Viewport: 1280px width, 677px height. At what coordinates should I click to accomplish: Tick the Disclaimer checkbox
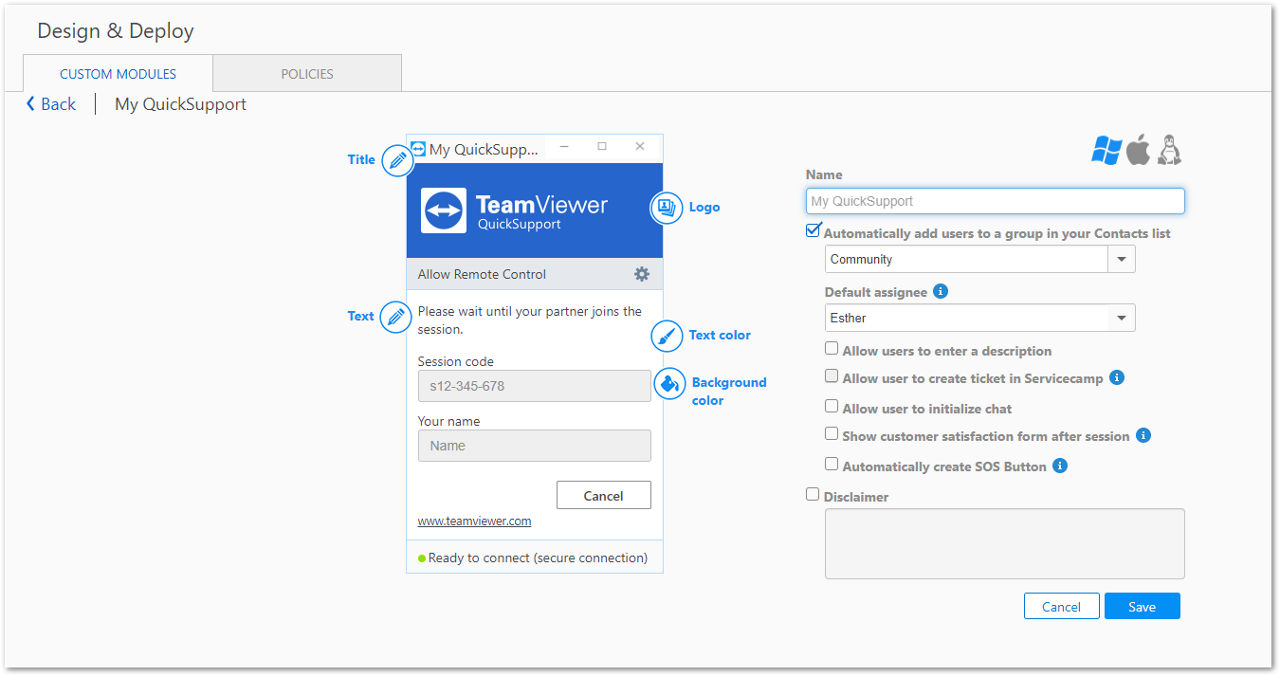pos(813,494)
